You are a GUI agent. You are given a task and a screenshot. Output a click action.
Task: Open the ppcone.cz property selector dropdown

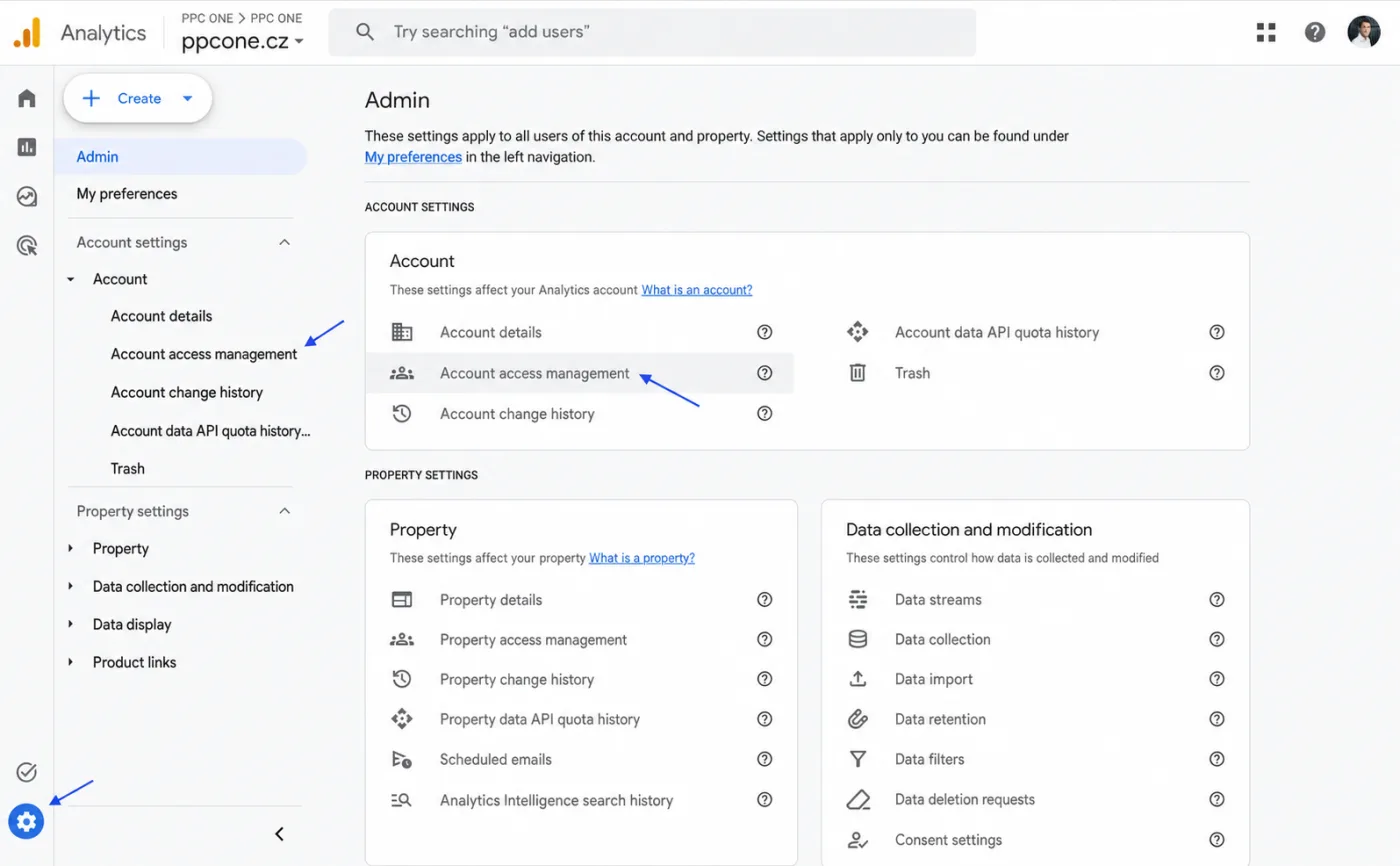coord(243,41)
